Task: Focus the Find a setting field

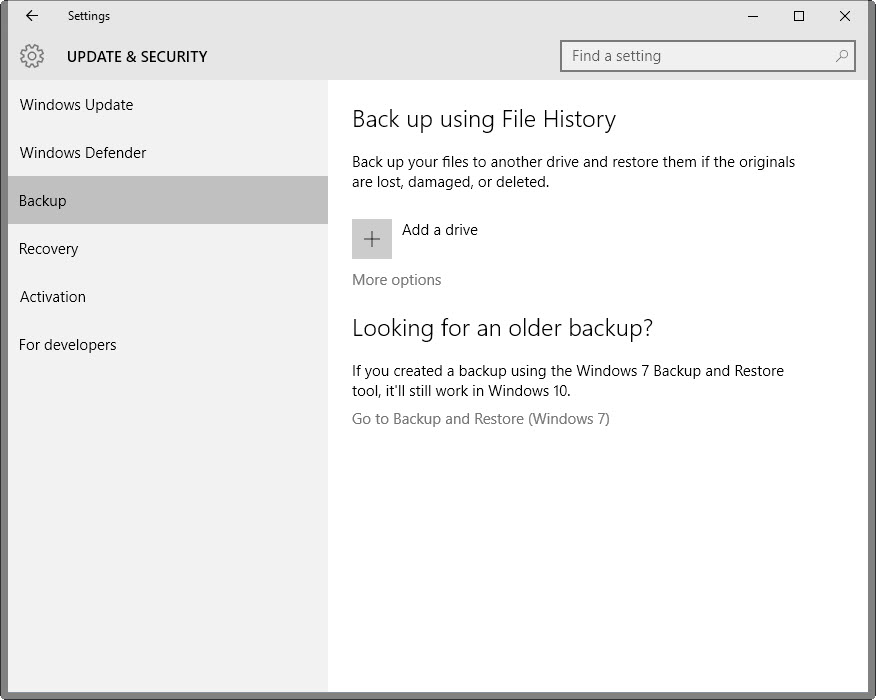Action: [x=707, y=56]
